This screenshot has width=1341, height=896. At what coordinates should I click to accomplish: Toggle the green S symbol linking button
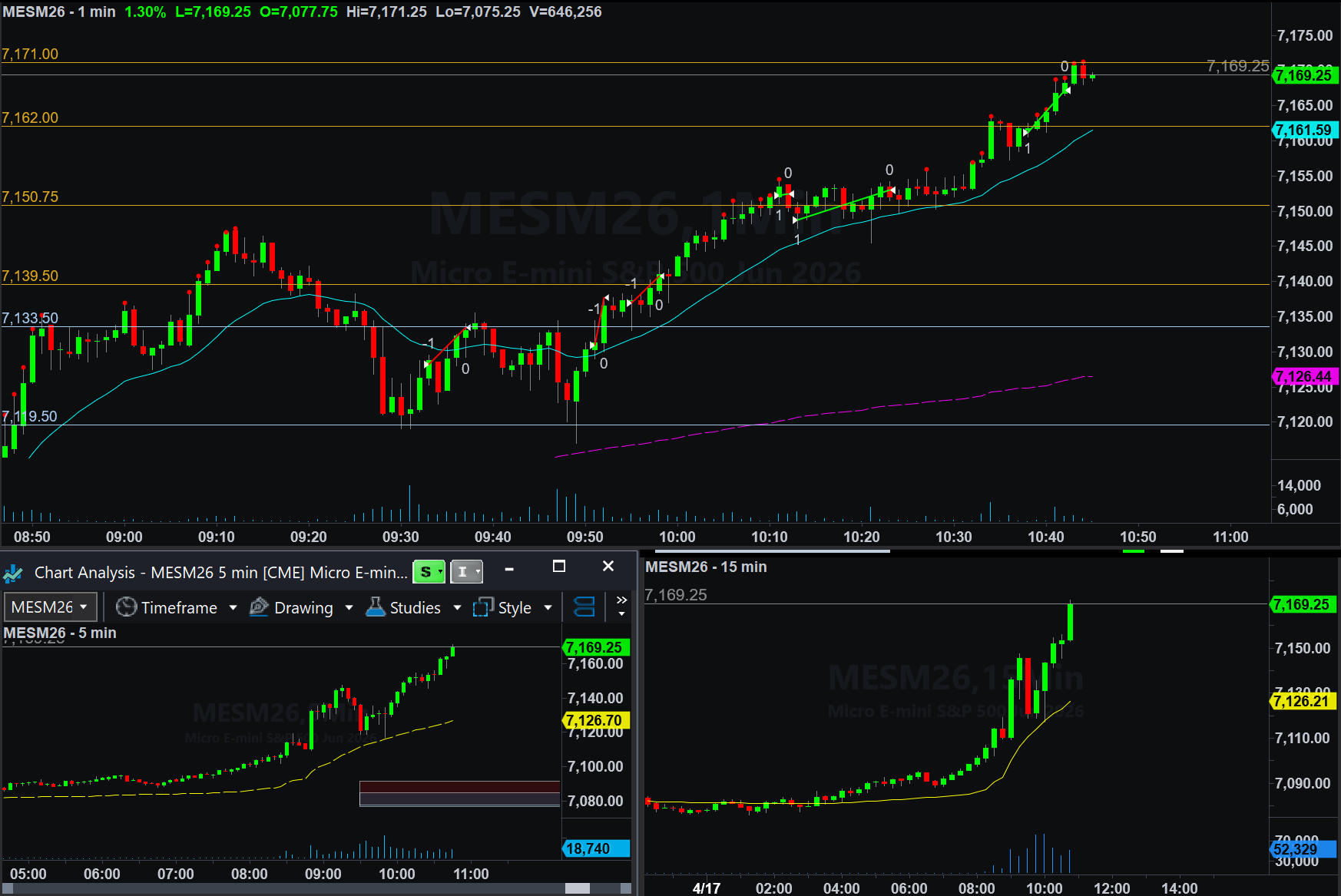point(429,572)
